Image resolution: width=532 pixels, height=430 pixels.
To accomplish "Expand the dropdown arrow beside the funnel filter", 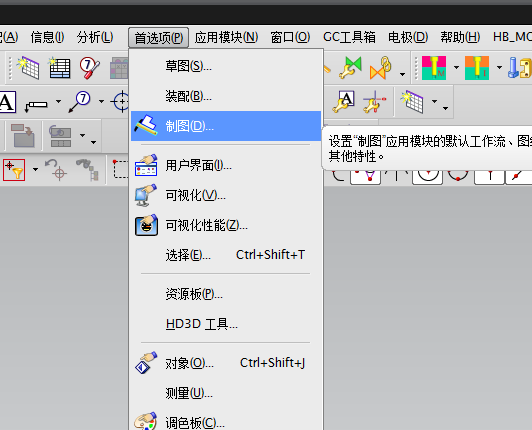I will 35,169.
